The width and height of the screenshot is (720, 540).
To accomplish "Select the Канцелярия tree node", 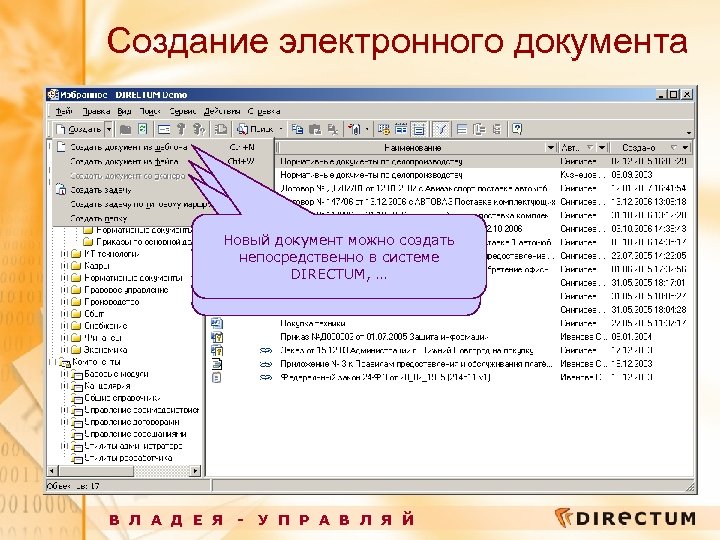I will pos(107,386).
